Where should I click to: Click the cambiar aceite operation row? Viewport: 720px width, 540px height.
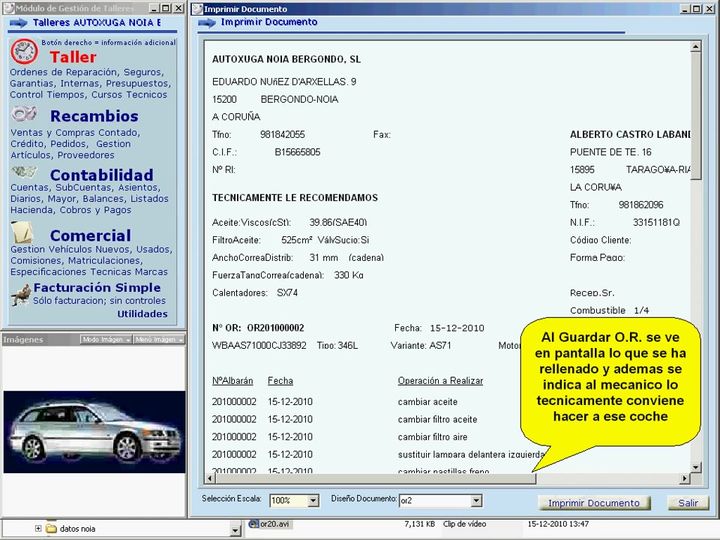tap(428, 402)
